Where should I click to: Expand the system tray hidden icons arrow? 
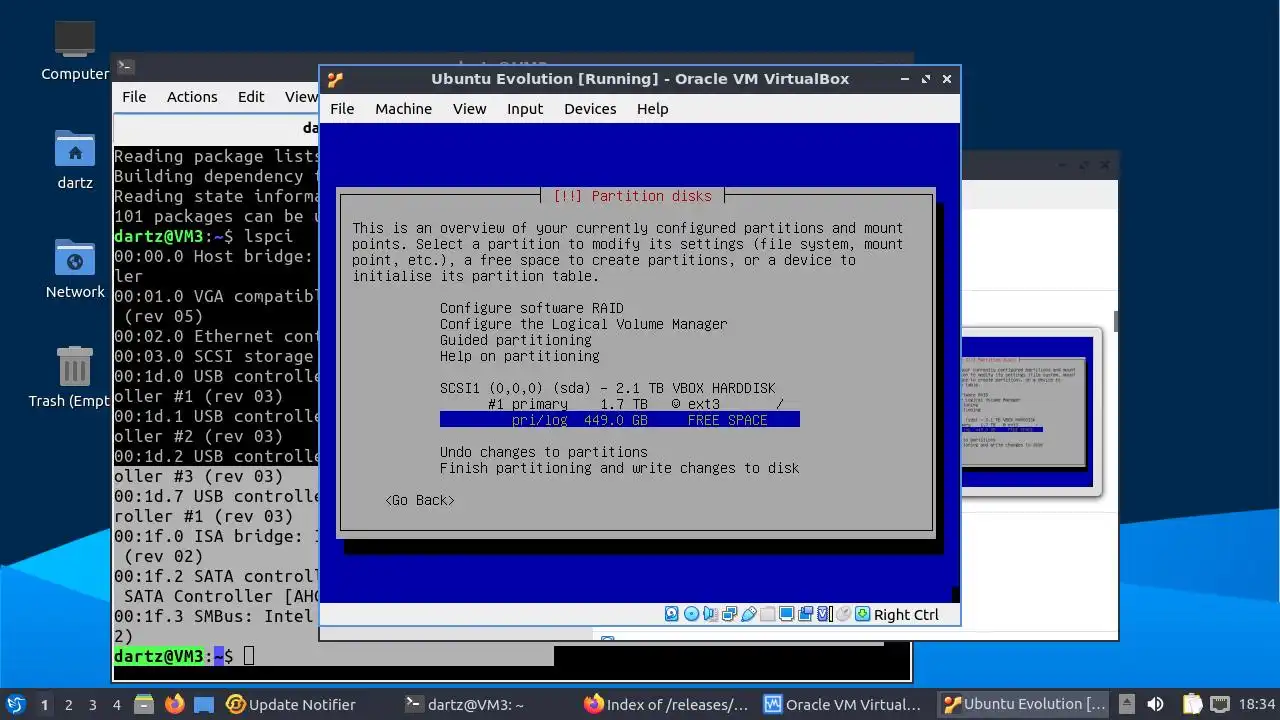pyautogui.click(x=1126, y=704)
